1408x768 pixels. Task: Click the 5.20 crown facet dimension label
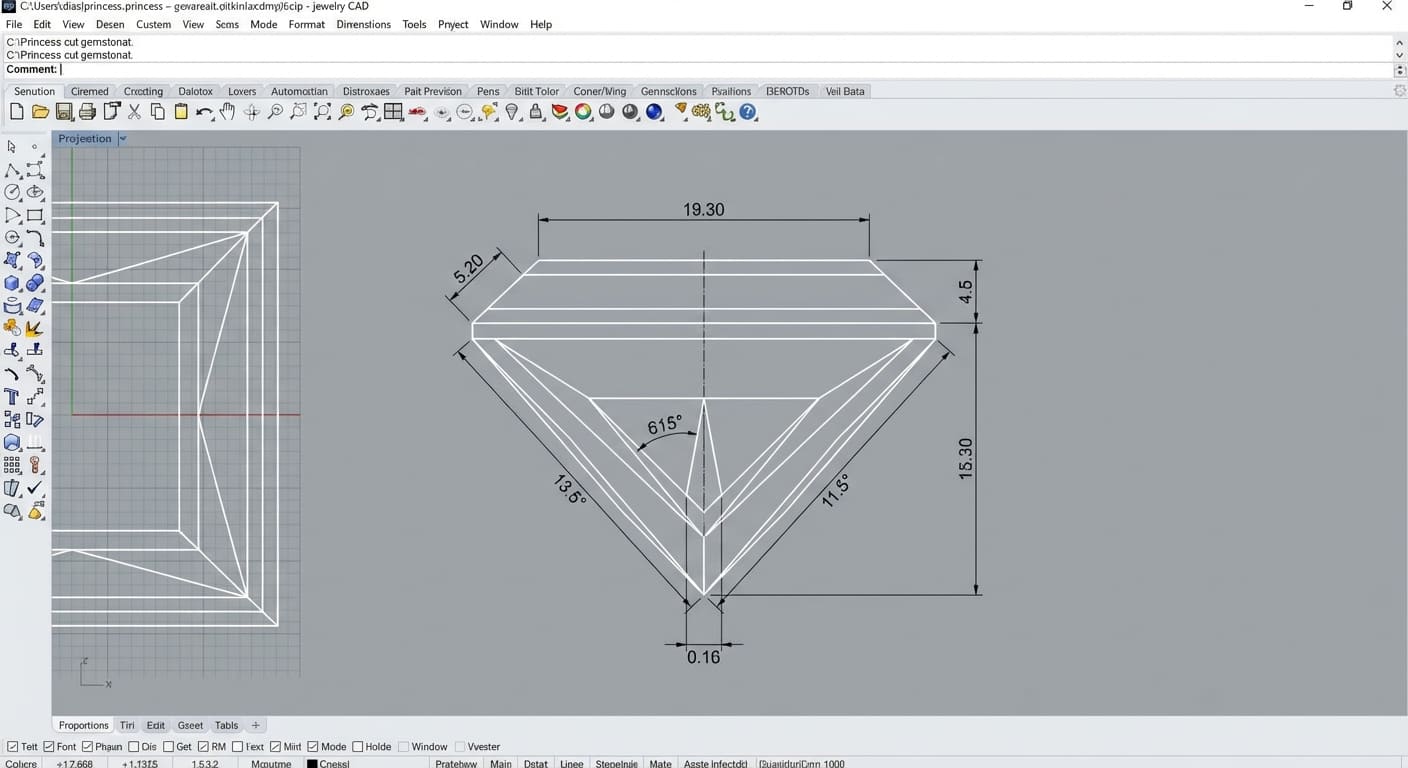pos(468,269)
